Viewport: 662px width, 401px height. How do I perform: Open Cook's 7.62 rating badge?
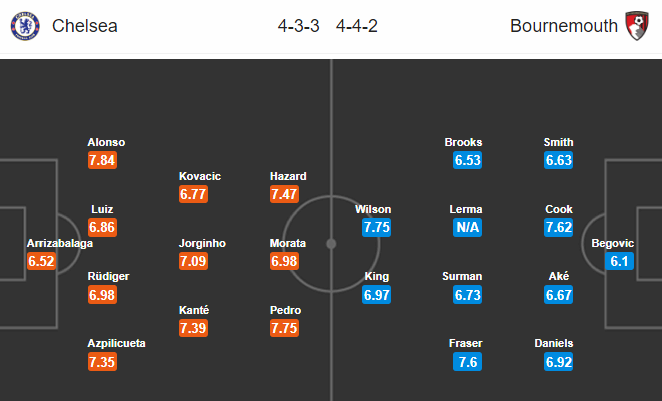point(558,227)
